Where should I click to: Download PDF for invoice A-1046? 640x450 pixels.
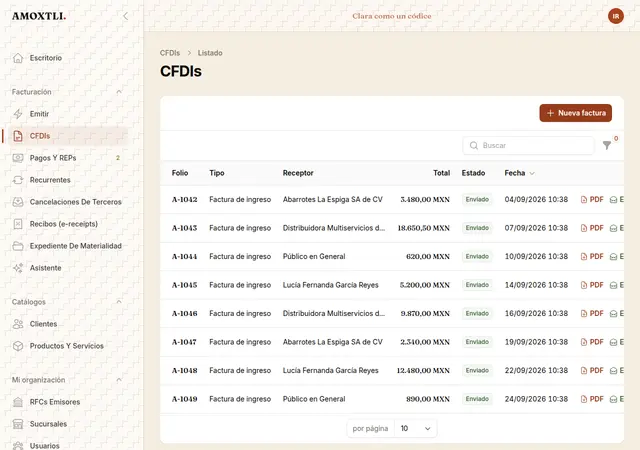pos(592,313)
